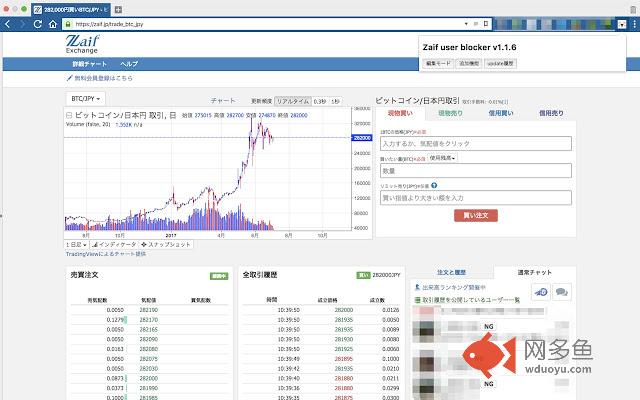Switch to the 信用買い tab
Viewport: 640px width, 400px height.
pyautogui.click(x=501, y=113)
